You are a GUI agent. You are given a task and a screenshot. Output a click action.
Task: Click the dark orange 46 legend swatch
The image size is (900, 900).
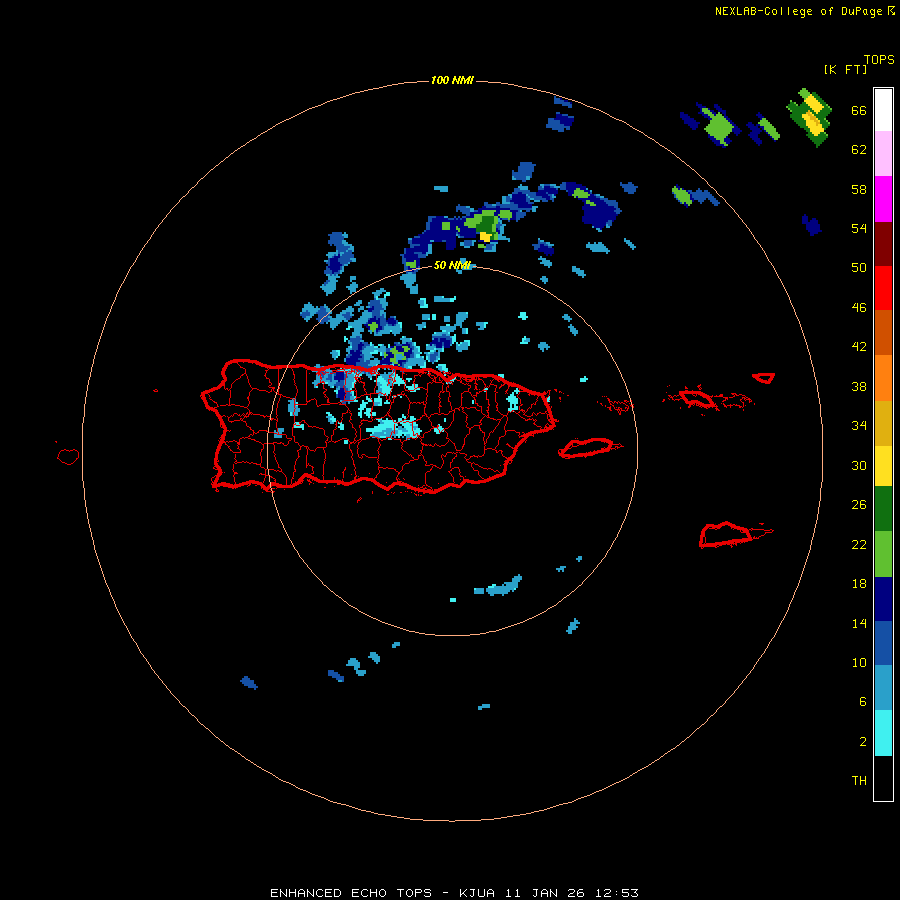(883, 332)
